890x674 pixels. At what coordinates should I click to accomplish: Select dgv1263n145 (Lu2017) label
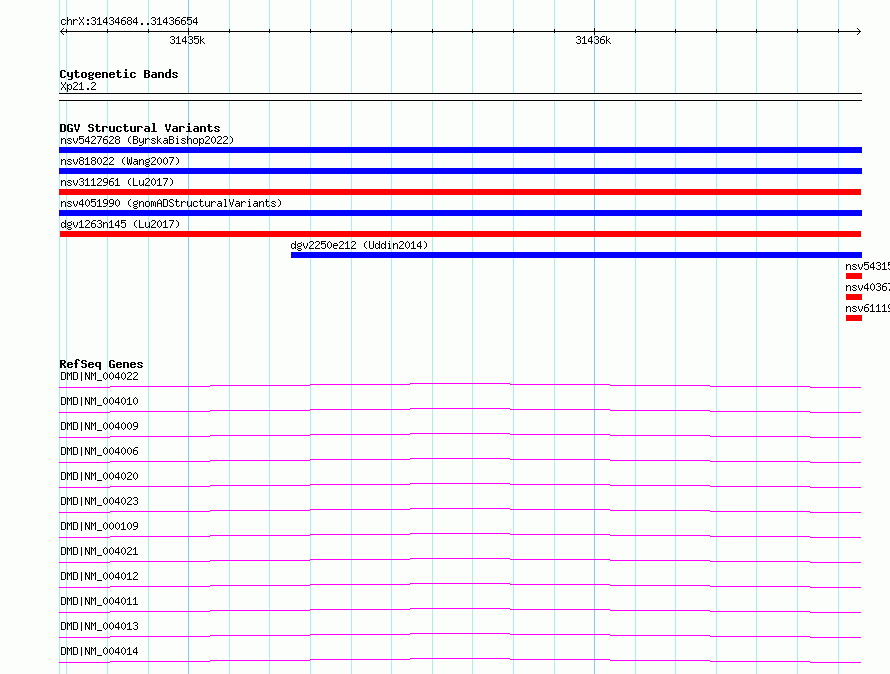pos(120,224)
